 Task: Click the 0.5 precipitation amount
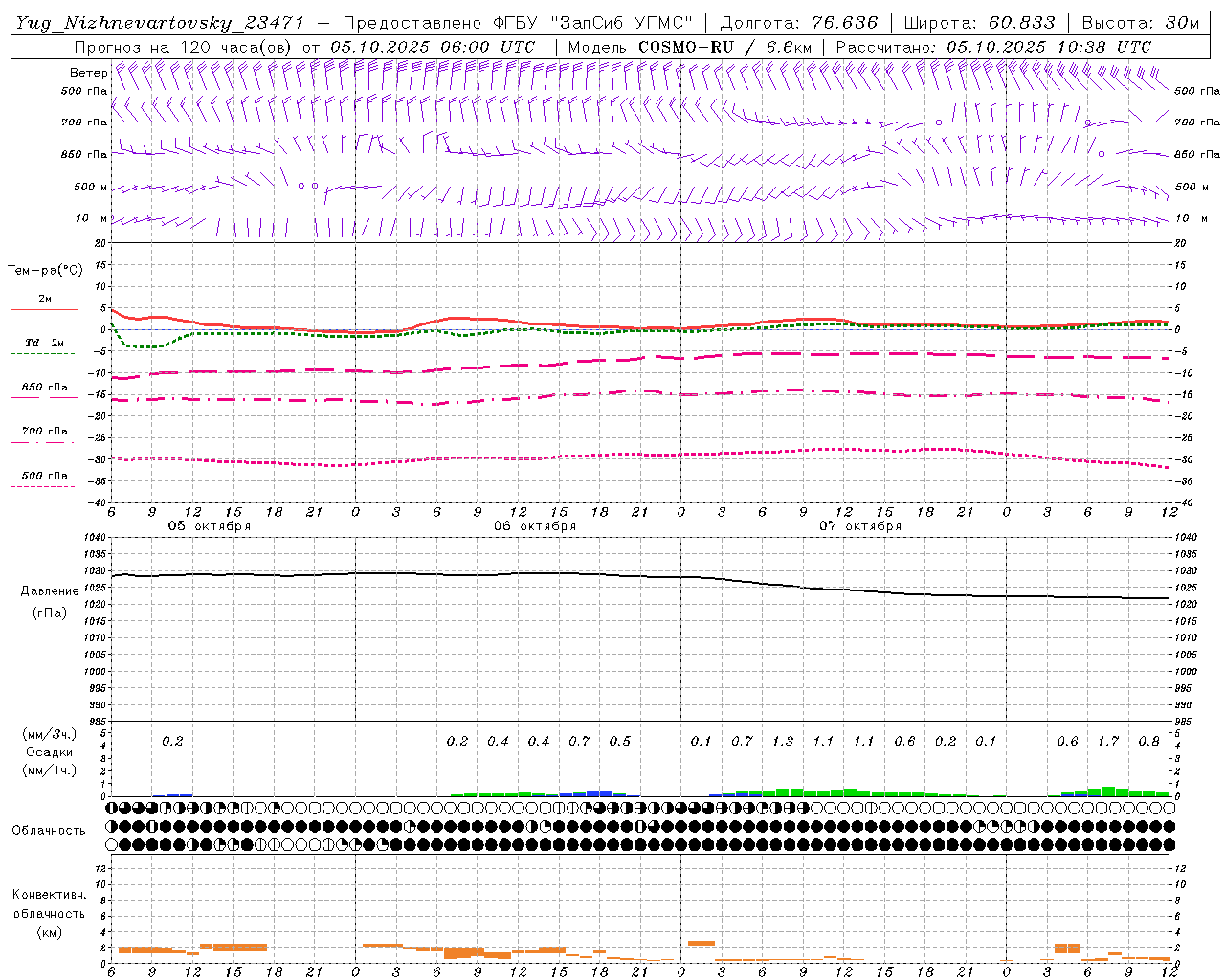click(620, 741)
